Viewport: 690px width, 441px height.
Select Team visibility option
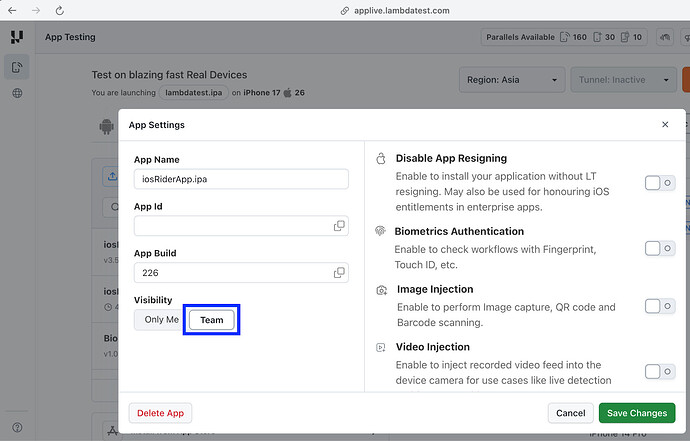tap(212, 320)
